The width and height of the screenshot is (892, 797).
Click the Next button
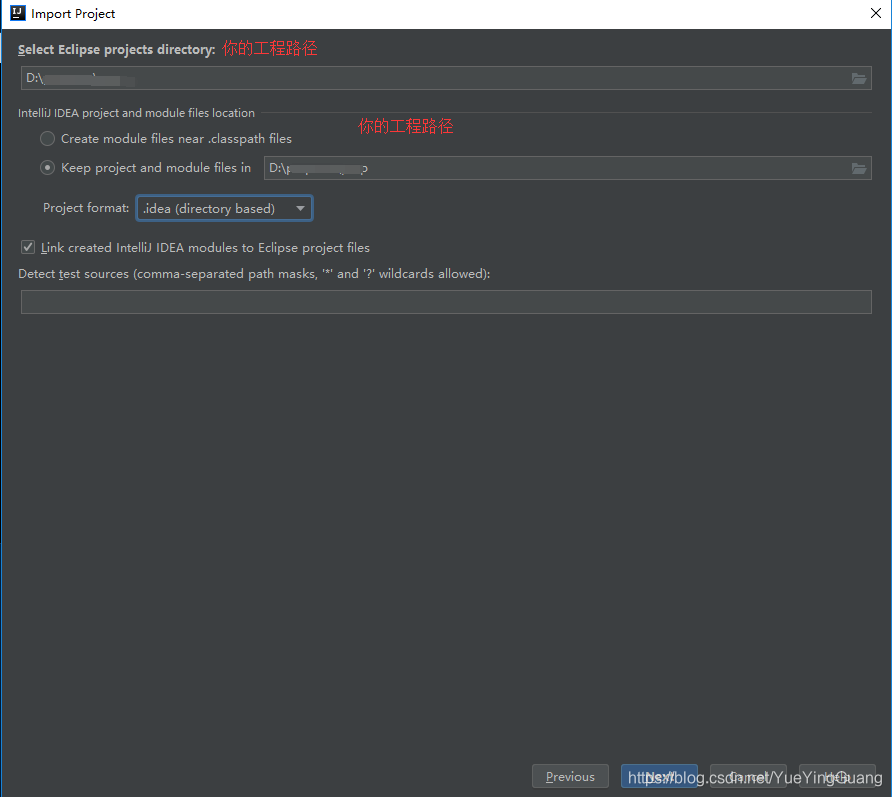pyautogui.click(x=659, y=777)
